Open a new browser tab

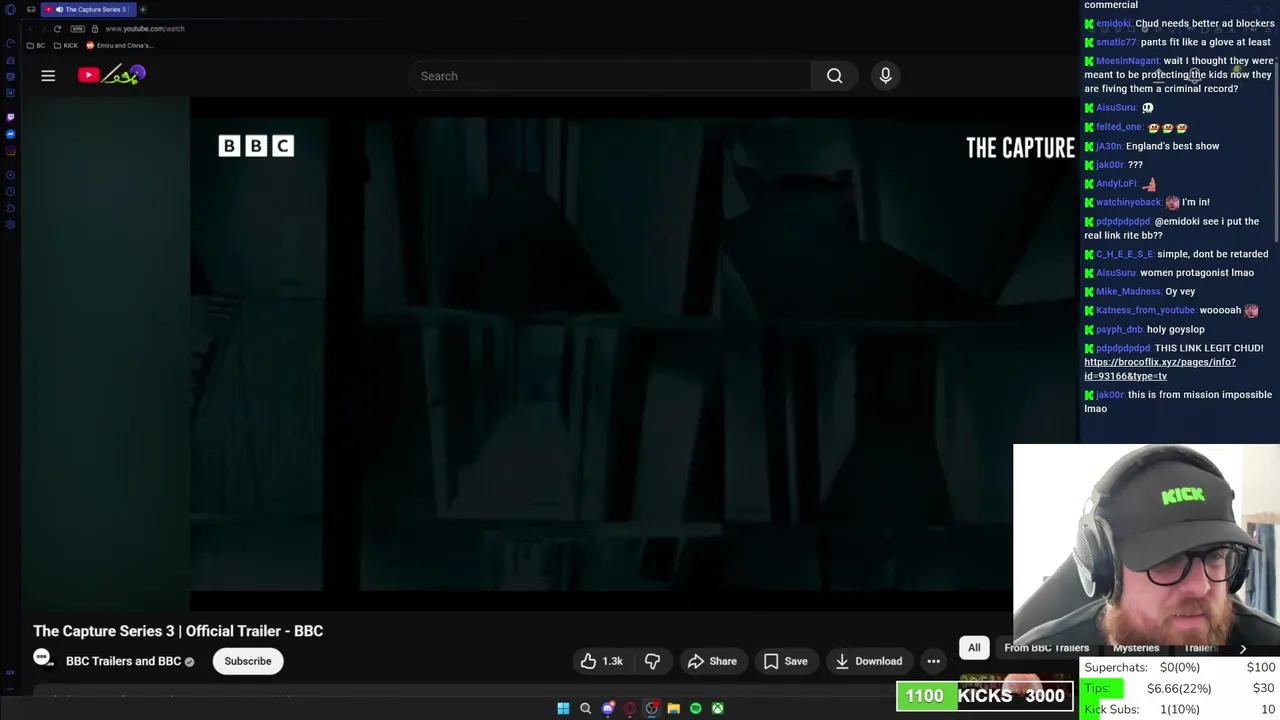point(143,9)
